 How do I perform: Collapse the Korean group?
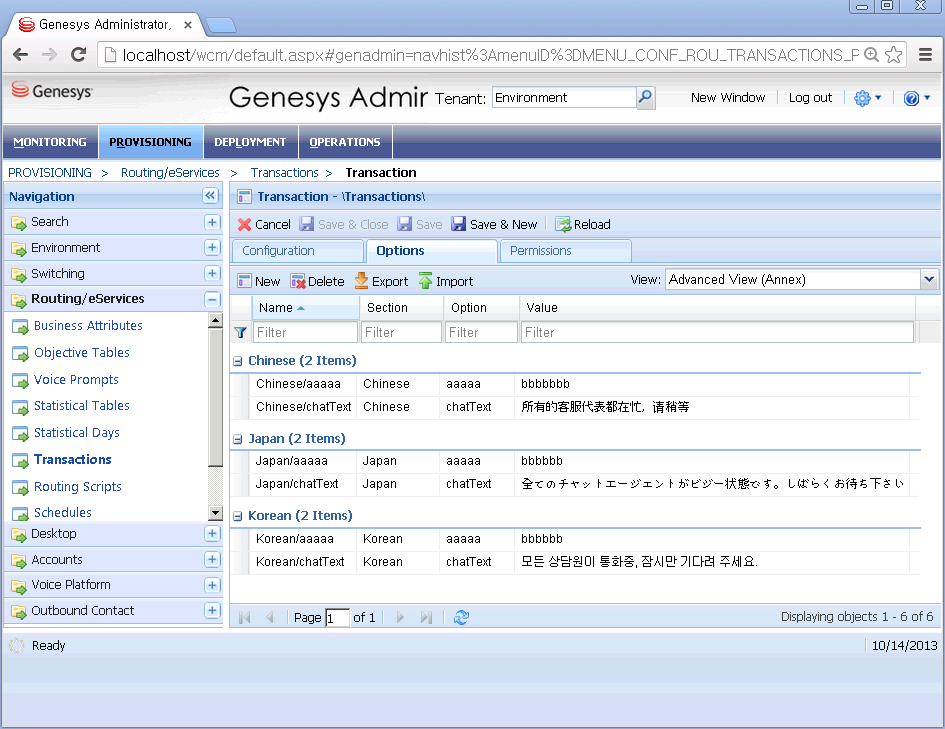(238, 516)
